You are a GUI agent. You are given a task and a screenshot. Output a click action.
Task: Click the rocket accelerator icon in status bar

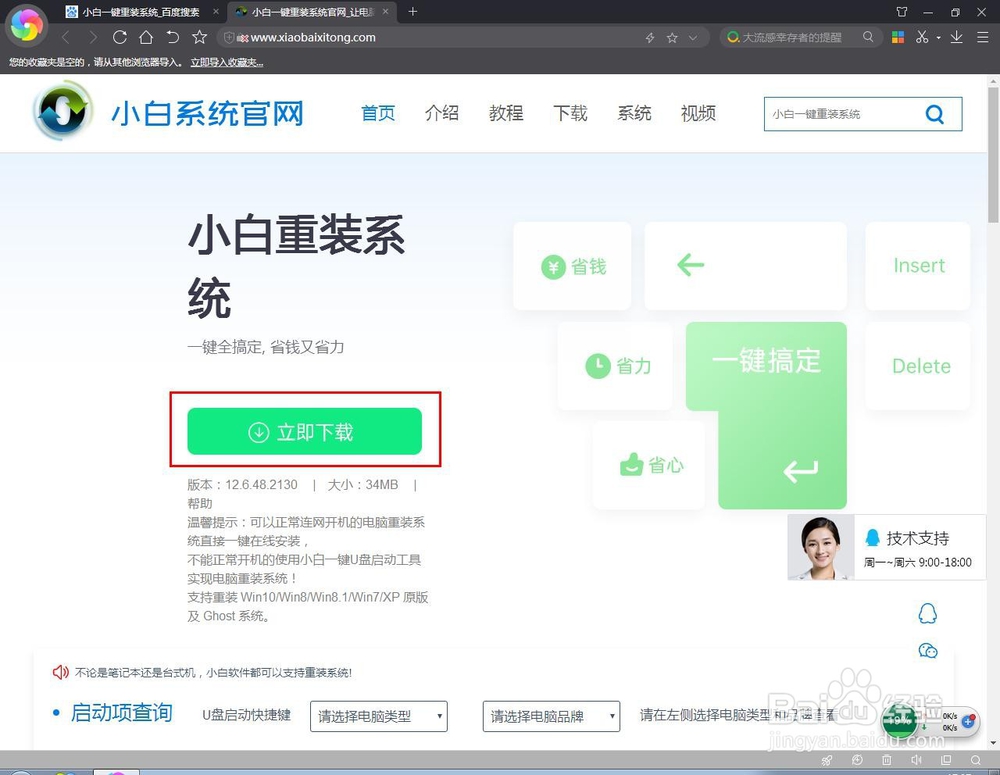pyautogui.click(x=827, y=760)
